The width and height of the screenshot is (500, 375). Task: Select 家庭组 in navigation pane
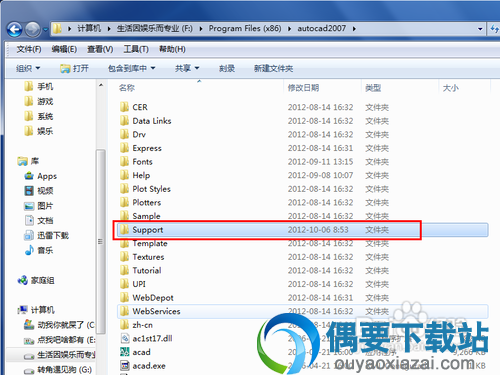click(43, 280)
